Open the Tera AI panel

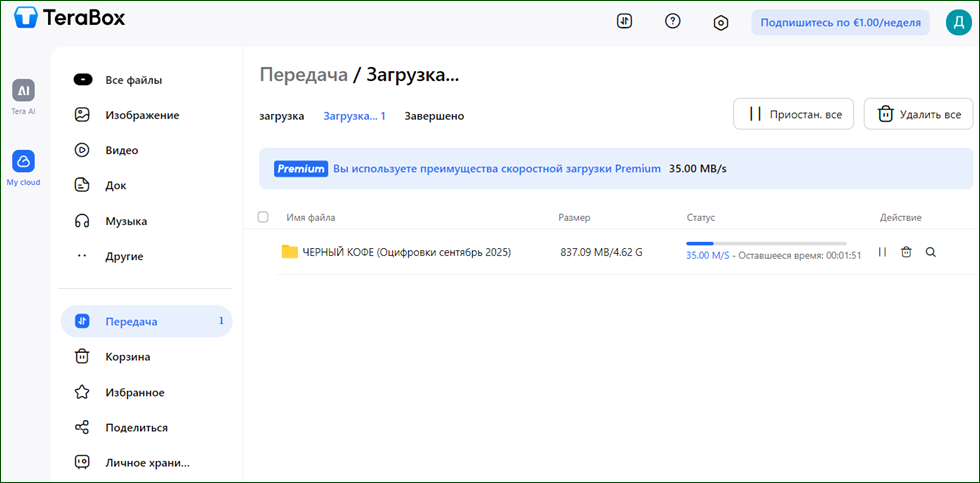[23, 97]
